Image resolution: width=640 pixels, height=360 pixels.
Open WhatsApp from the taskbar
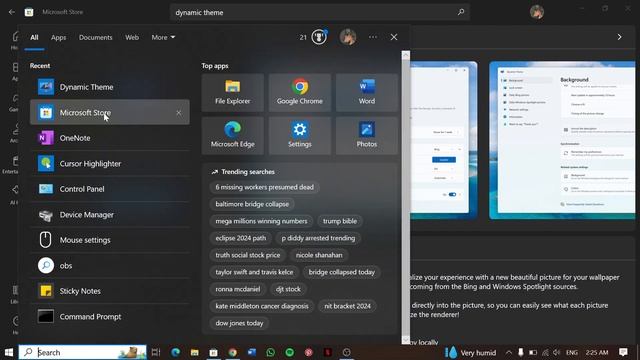(270, 352)
